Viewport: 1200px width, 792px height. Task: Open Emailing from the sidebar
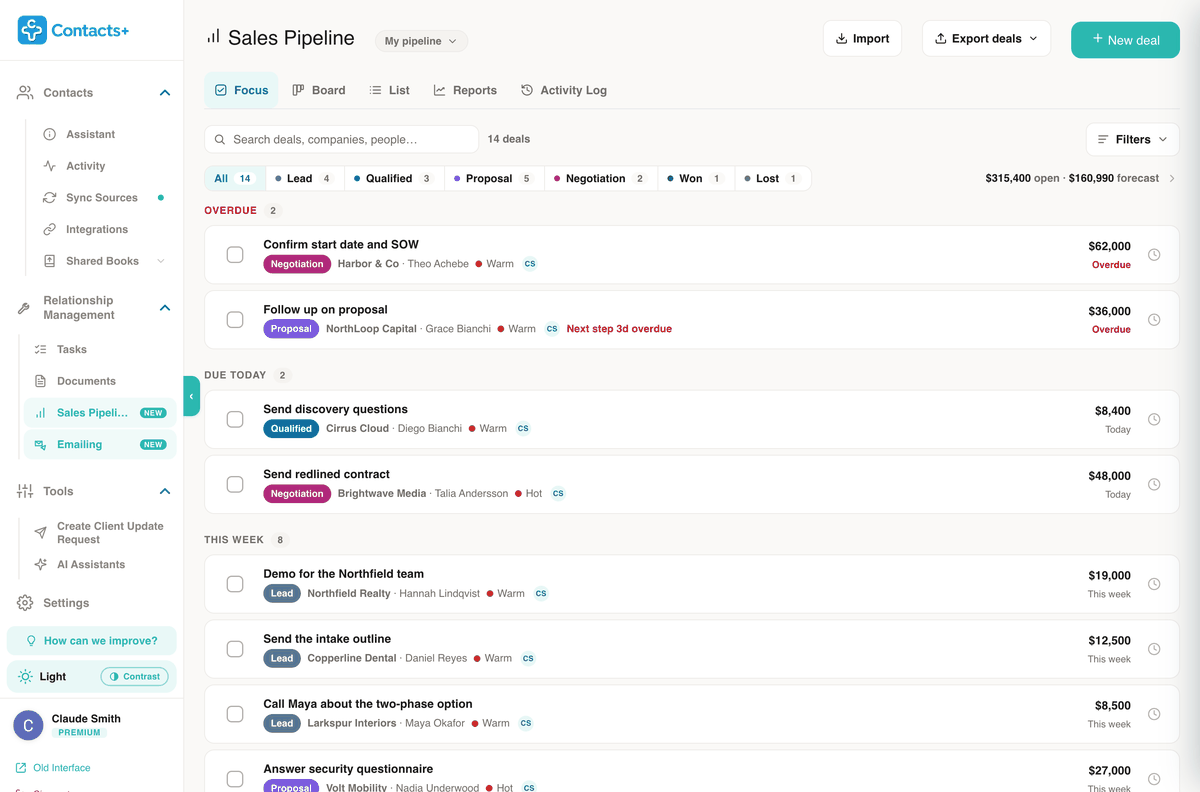[x=100, y=445]
